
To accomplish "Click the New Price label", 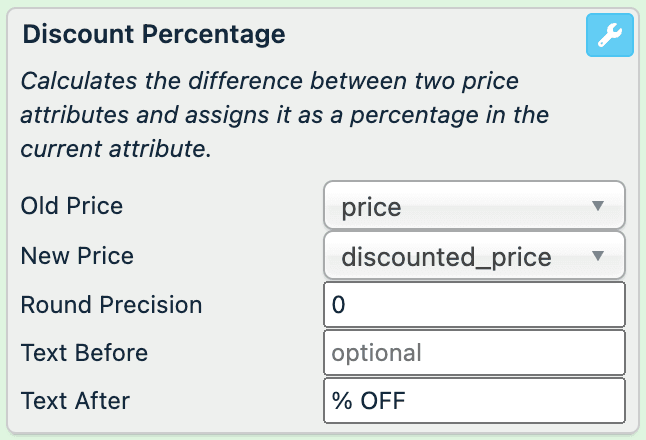I will click(77, 255).
